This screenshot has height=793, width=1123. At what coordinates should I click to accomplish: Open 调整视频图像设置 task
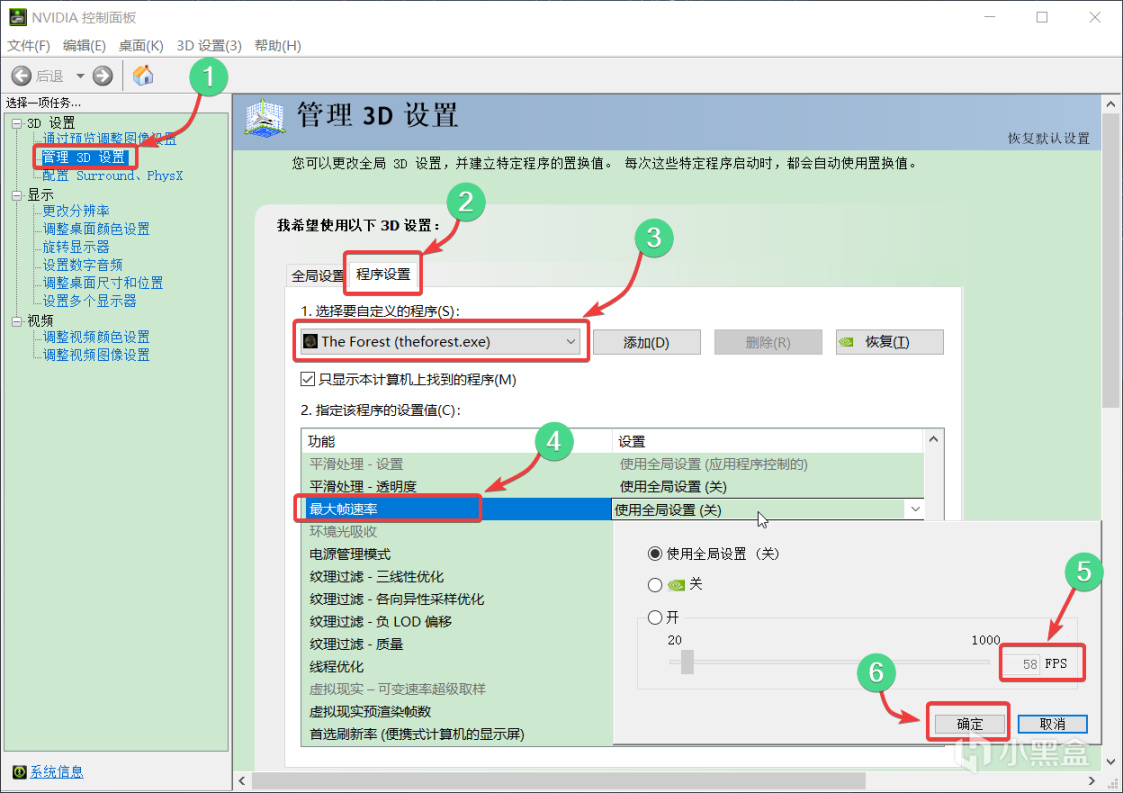[96, 355]
